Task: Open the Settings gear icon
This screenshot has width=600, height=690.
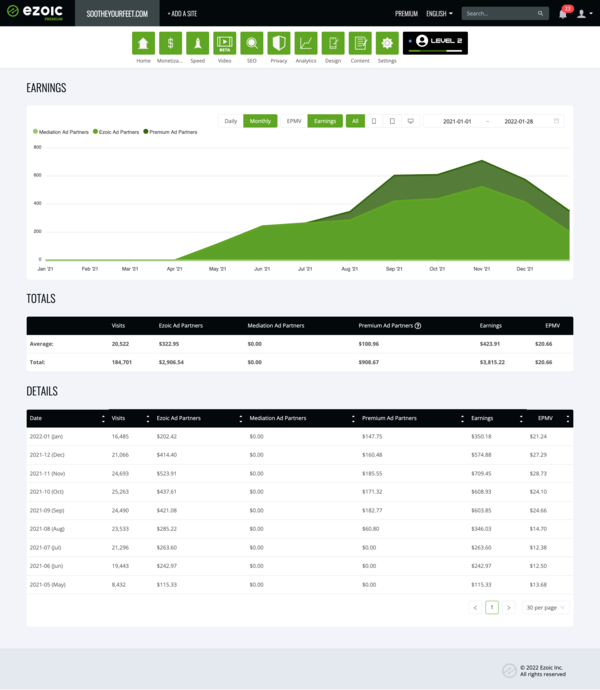Action: click(x=387, y=43)
